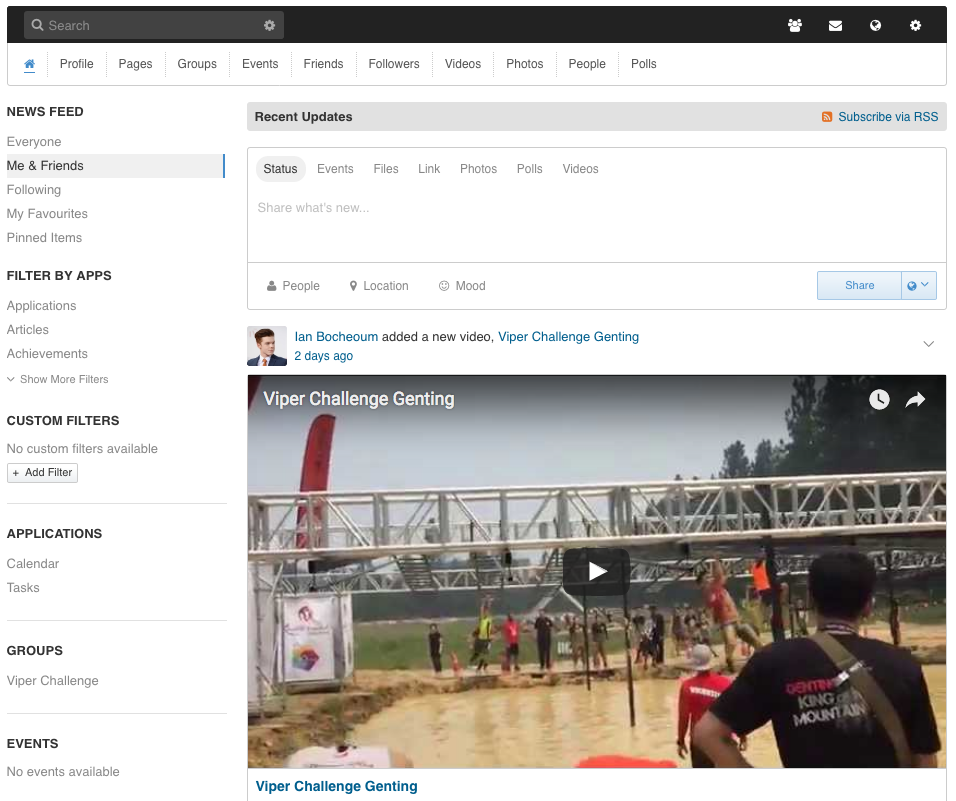Open the post privacy dropdown next to Share
This screenshot has height=801, width=956.
click(x=917, y=285)
